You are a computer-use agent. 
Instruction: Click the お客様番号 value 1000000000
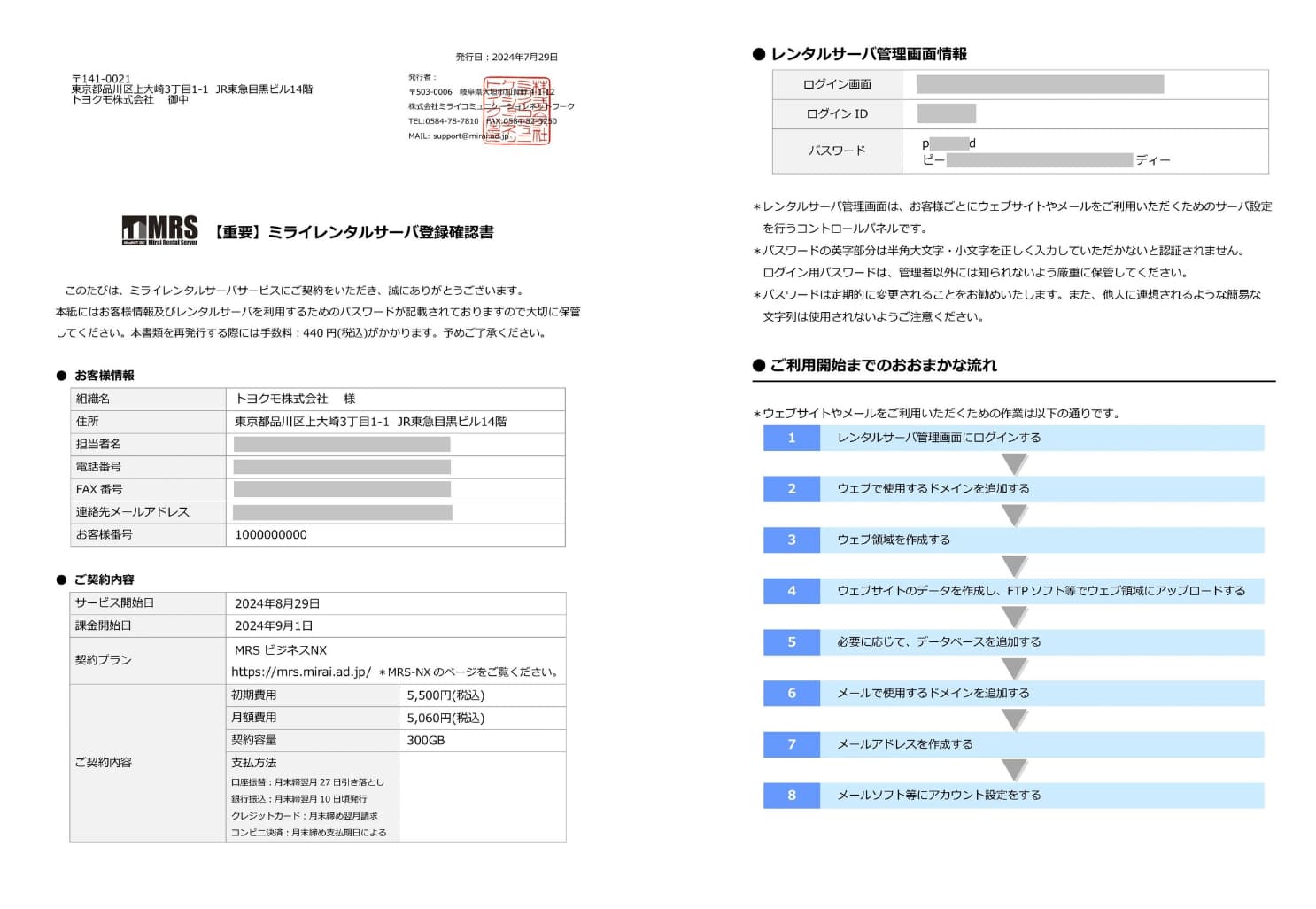[271, 535]
